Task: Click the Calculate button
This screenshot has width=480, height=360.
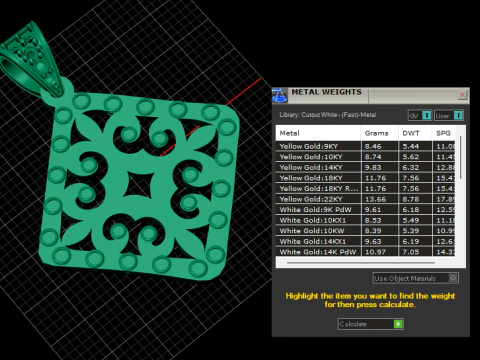Action: coord(370,324)
